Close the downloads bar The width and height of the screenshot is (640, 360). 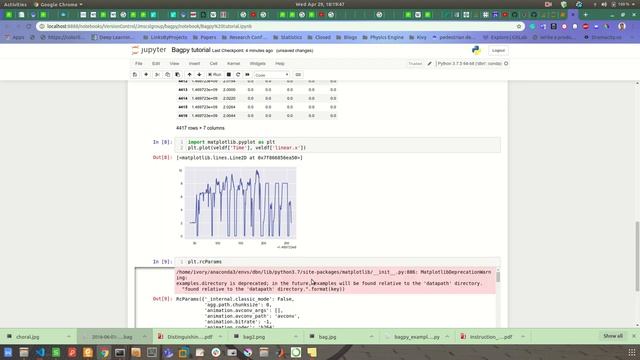pyautogui.click(x=634, y=336)
